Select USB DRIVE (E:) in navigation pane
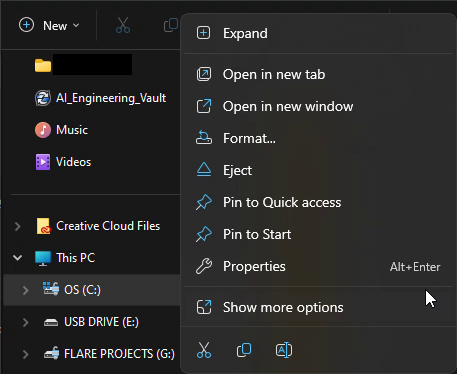Viewport: 457px width, 374px height. (x=92, y=322)
